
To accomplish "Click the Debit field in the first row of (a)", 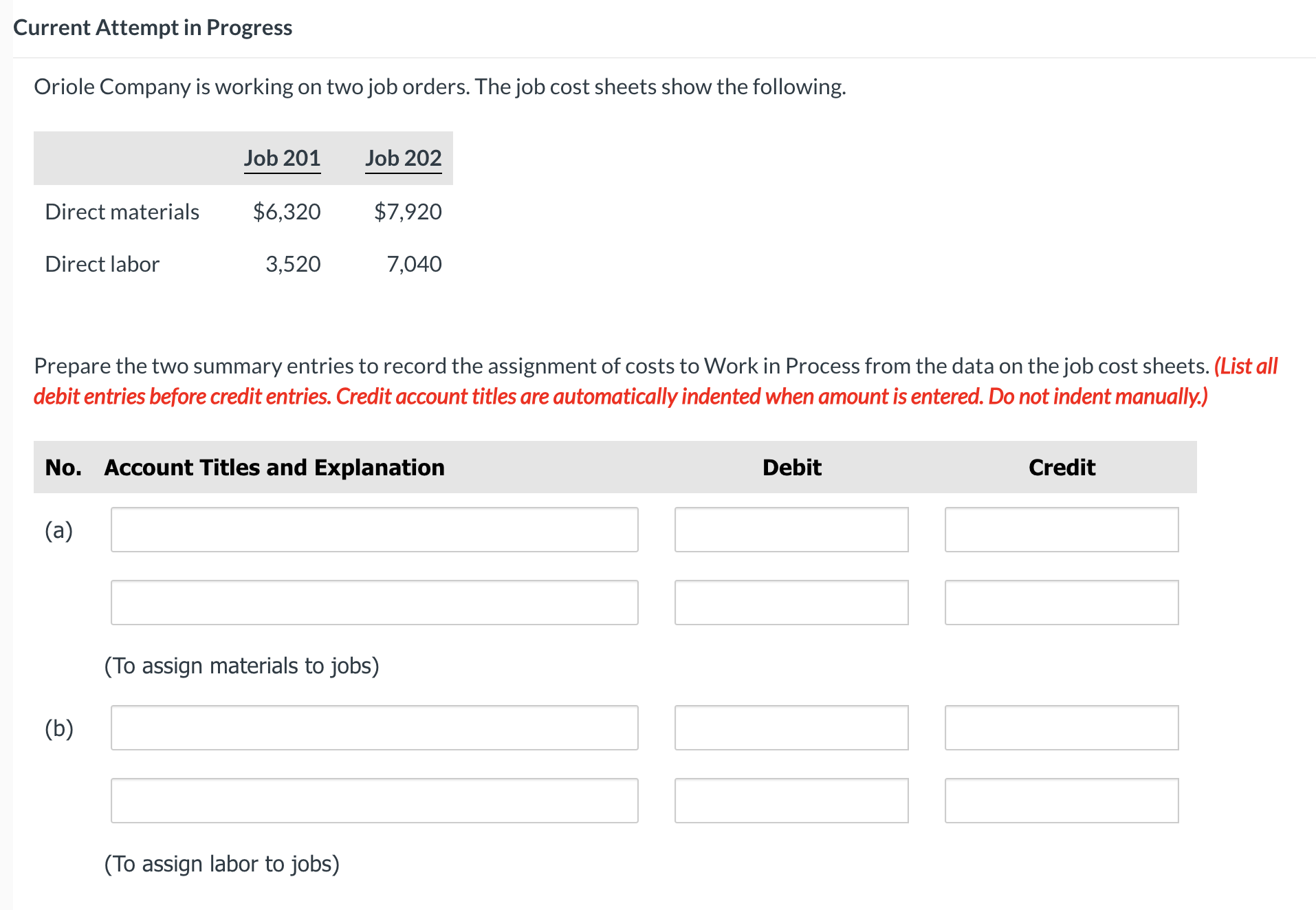I will pyautogui.click(x=791, y=530).
